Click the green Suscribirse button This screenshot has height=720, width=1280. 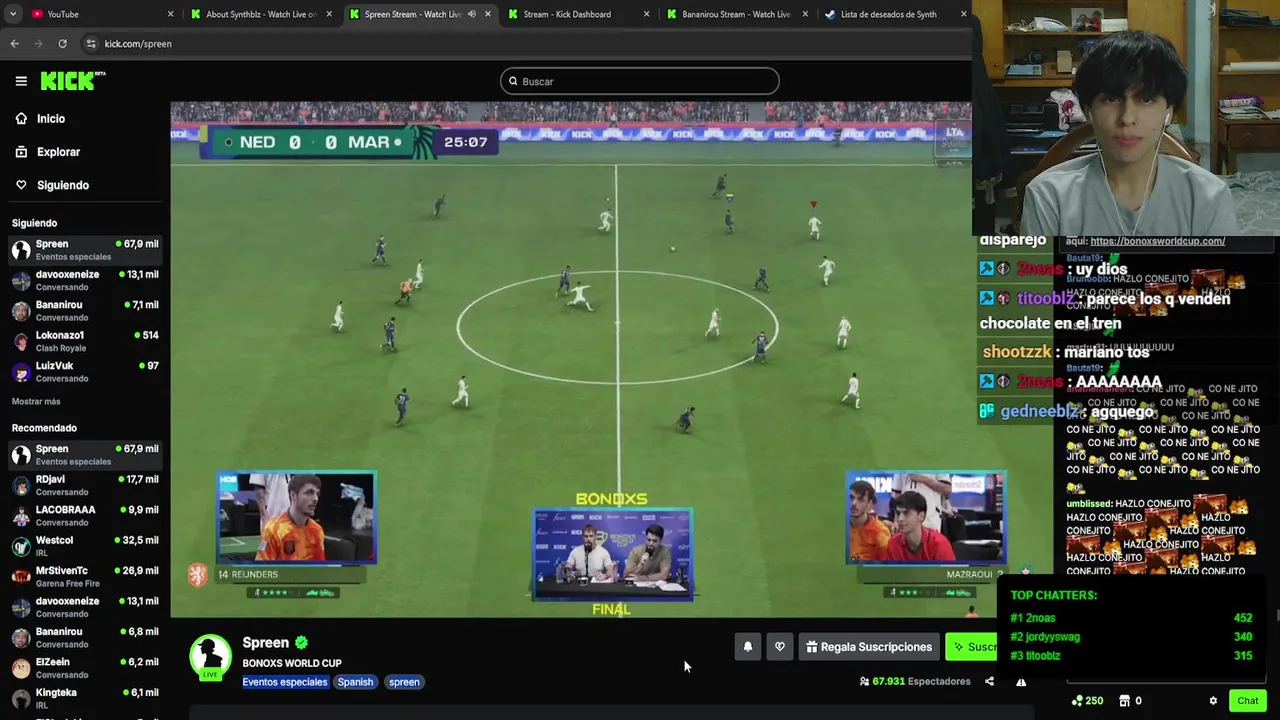[971, 647]
